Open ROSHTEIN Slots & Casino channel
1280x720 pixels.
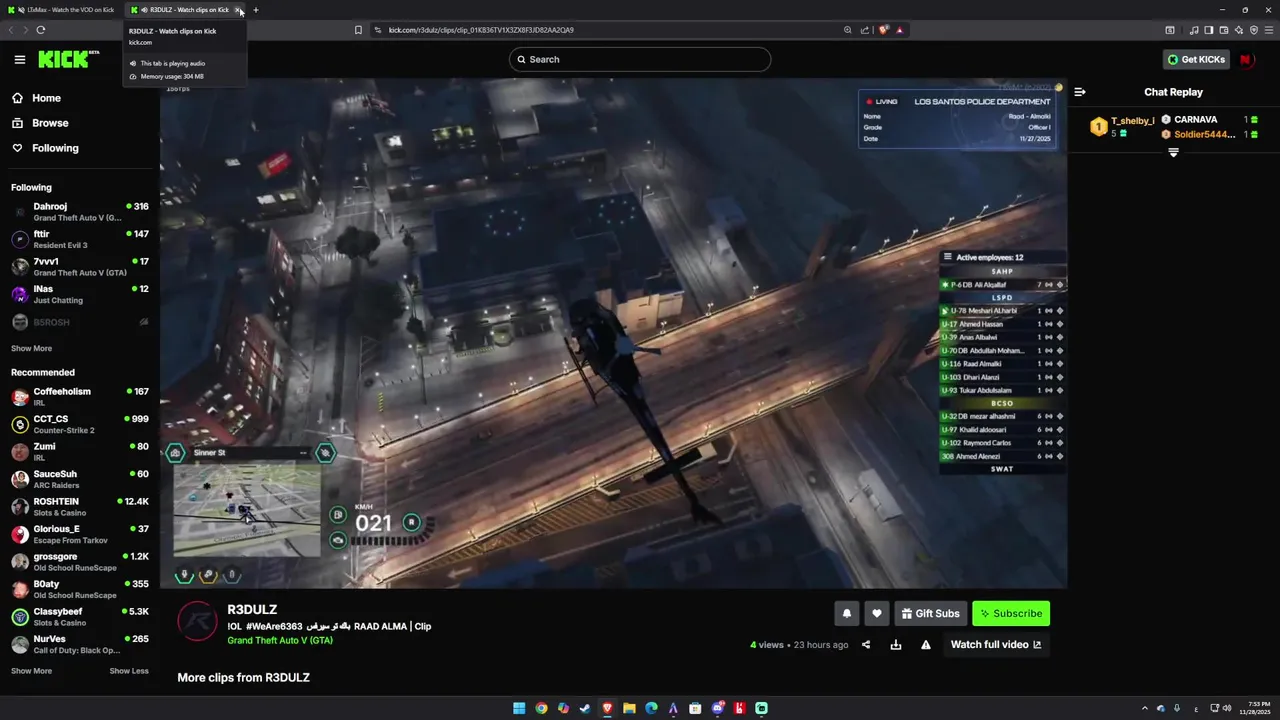(x=80, y=507)
